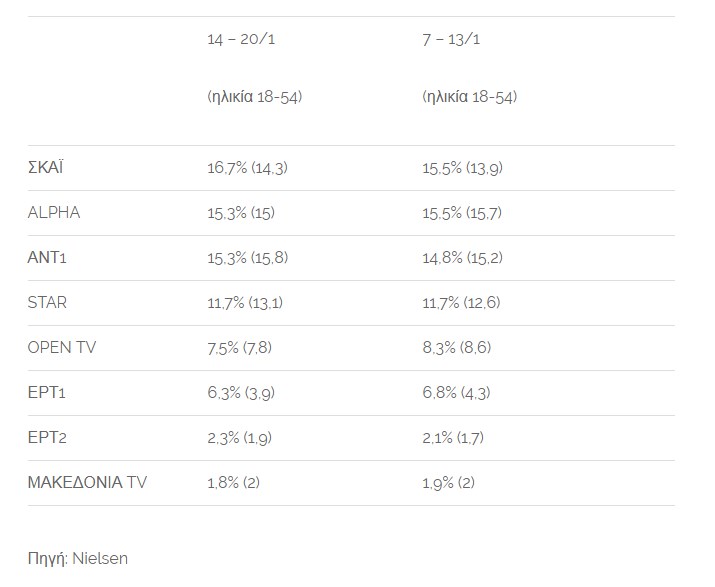Click ΜΑΚΕΔΟΝΙΑ TV value 1,9% (2)
Image resolution: width=715 pixels, height=587 pixels.
click(448, 483)
